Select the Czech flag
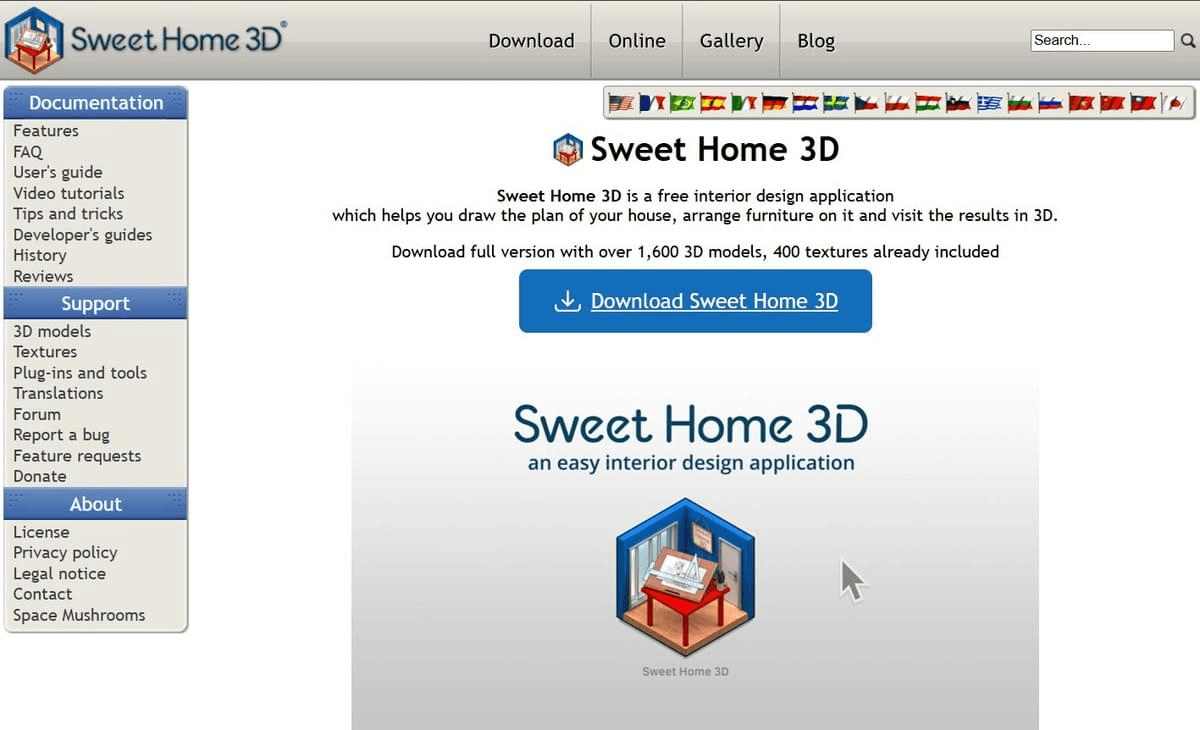 click(867, 103)
